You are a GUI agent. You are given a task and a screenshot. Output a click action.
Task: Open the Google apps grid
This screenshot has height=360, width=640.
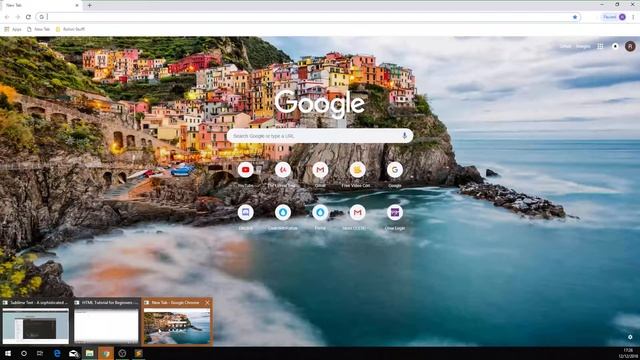point(600,46)
